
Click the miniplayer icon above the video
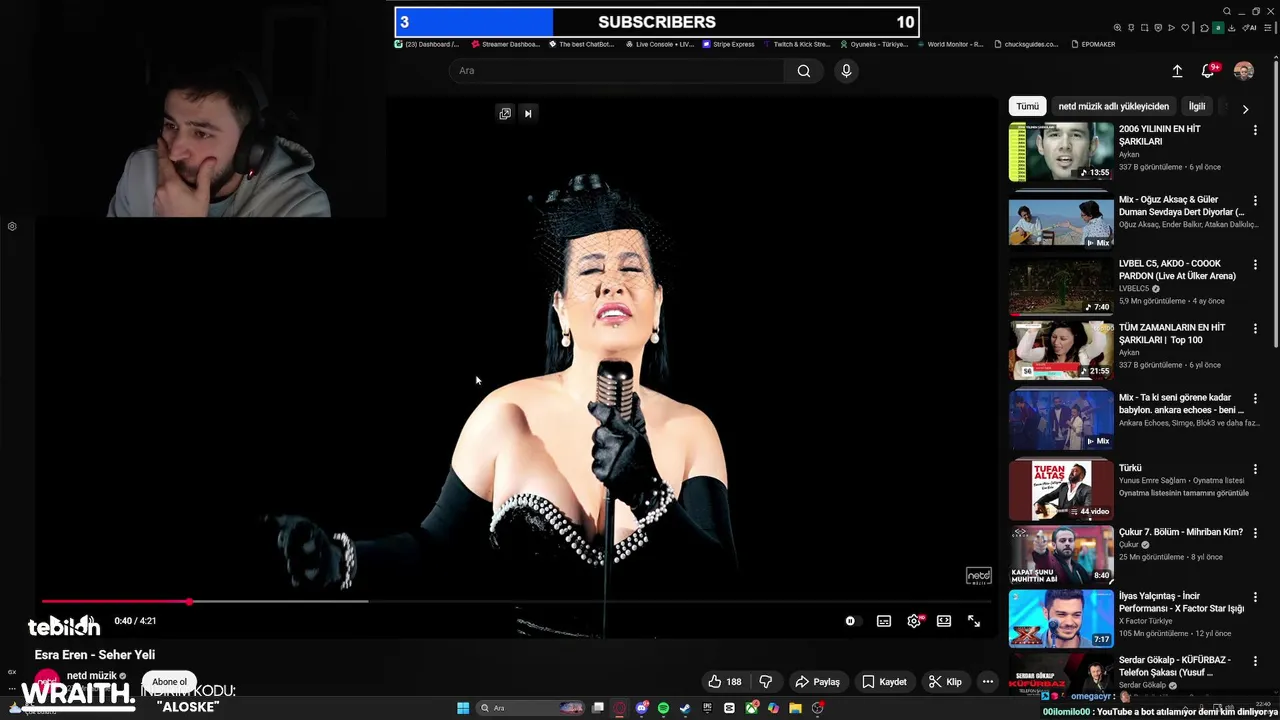point(505,113)
